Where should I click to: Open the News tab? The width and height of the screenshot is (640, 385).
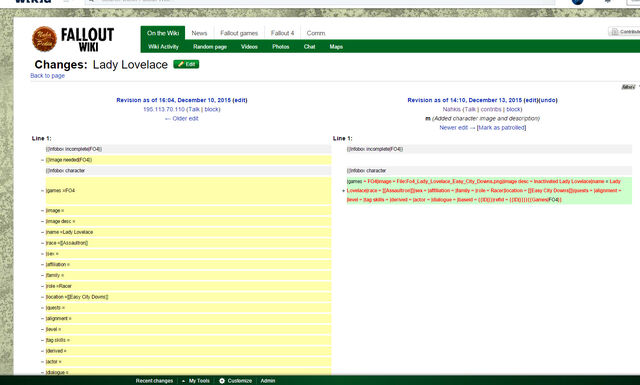pyautogui.click(x=199, y=33)
